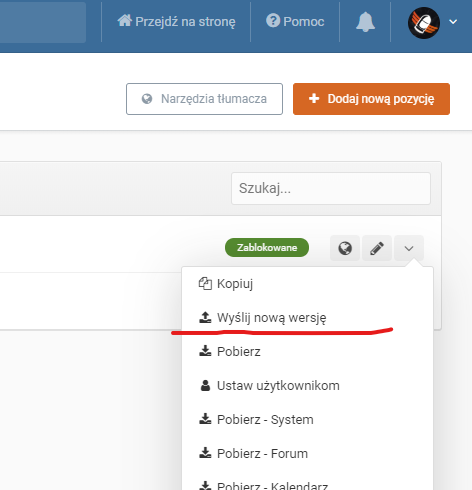Focus the Szukaj search field
This screenshot has height=490, width=472.
point(331,188)
